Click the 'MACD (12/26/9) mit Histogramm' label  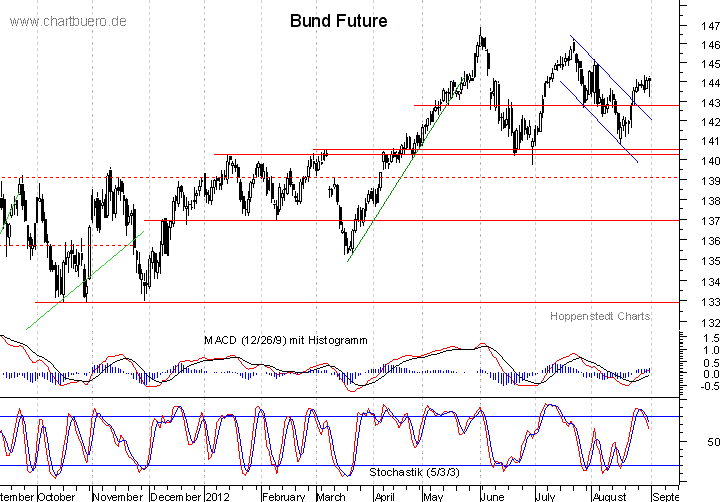click(x=286, y=340)
